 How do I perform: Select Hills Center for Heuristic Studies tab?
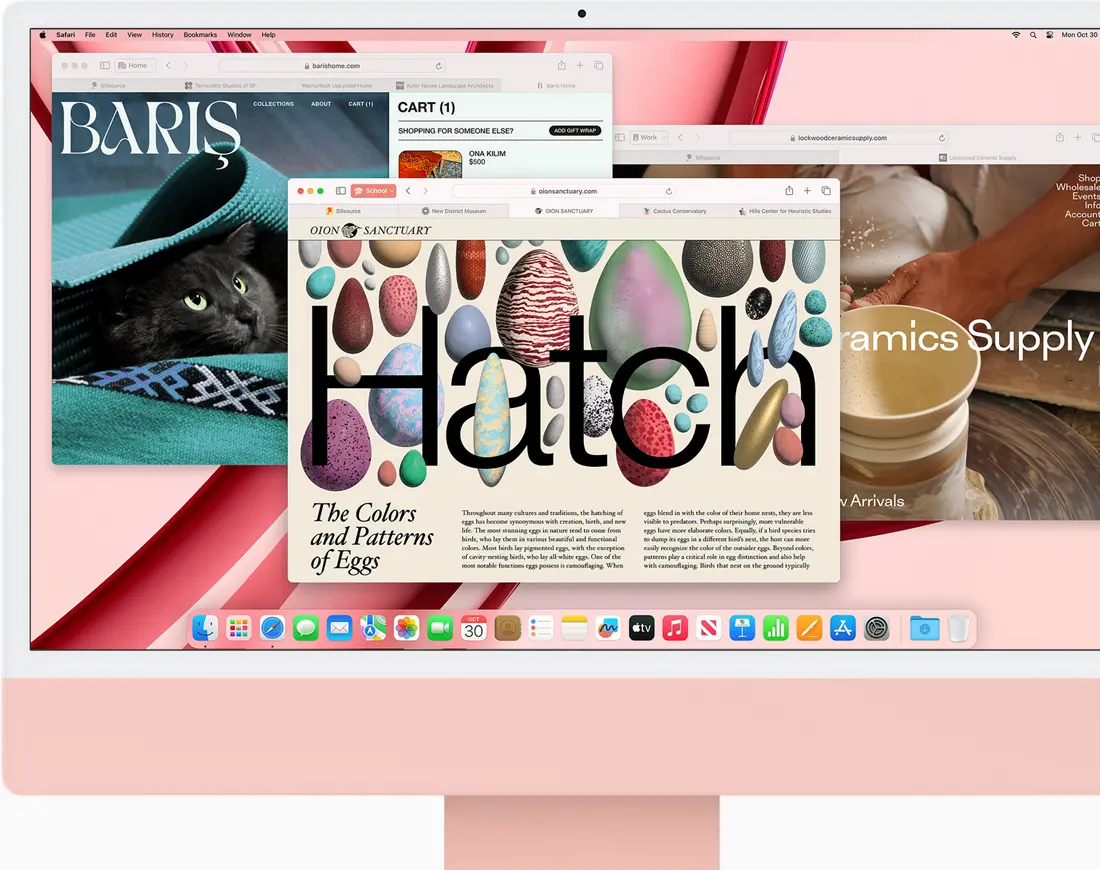[785, 210]
